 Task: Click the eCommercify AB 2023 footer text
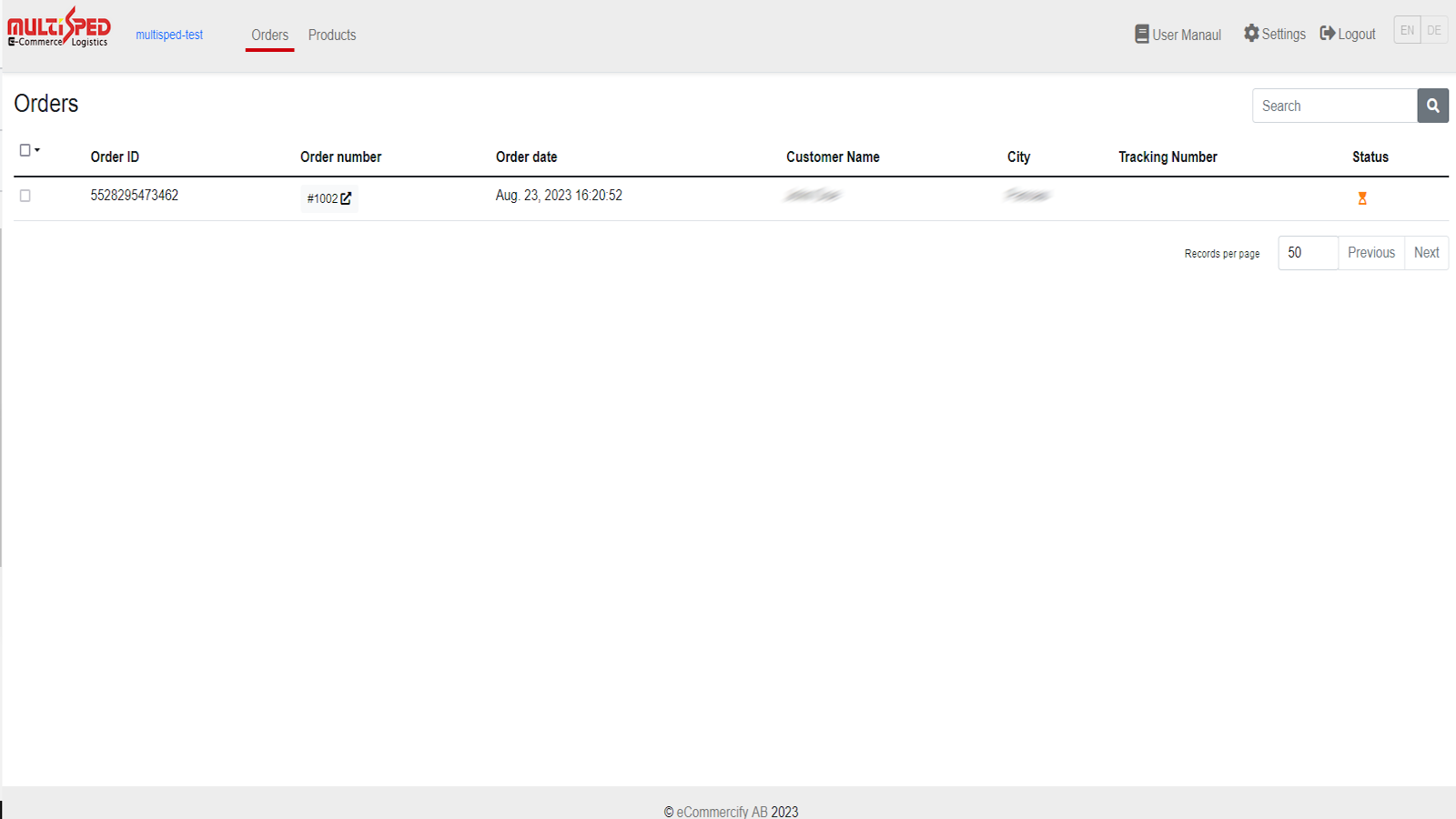(731, 812)
